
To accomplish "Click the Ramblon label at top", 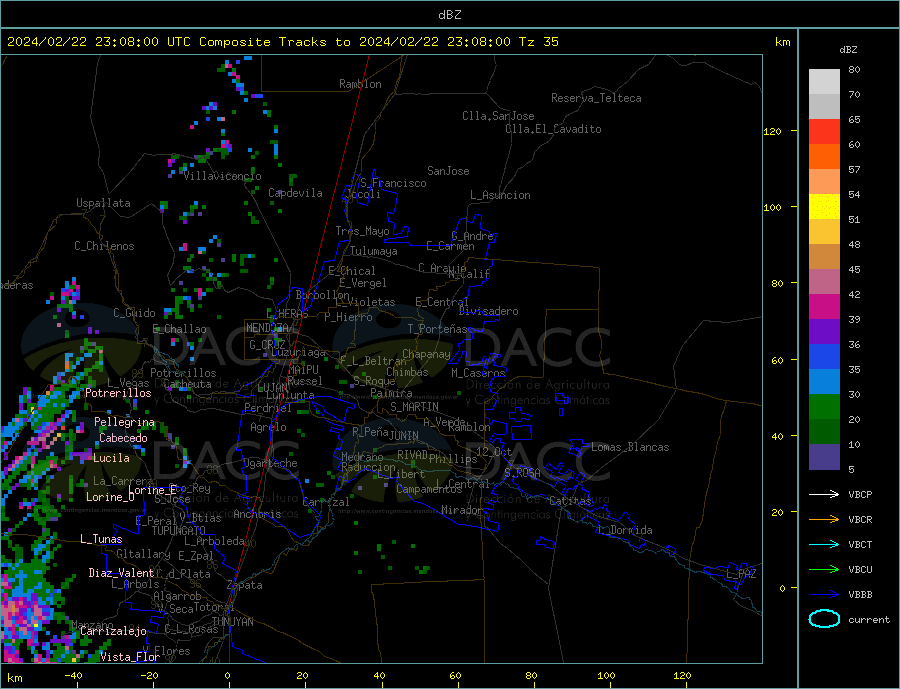I will [360, 84].
